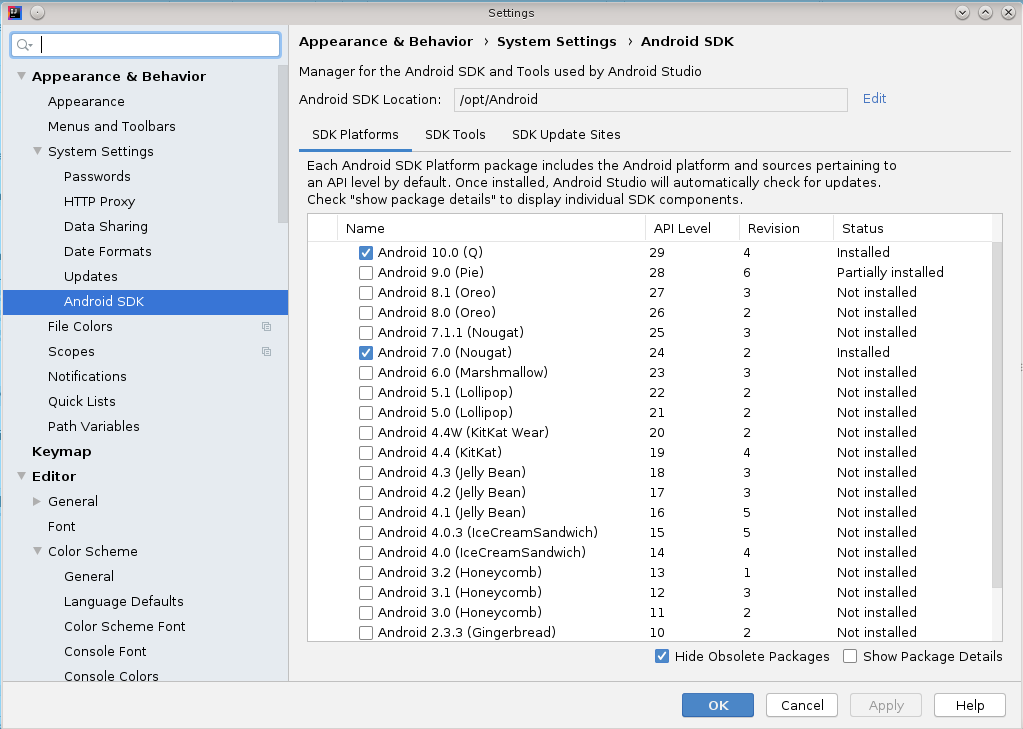Open the SDK Update Sites tab
Screen dimensions: 1023x729
click(x=566, y=134)
